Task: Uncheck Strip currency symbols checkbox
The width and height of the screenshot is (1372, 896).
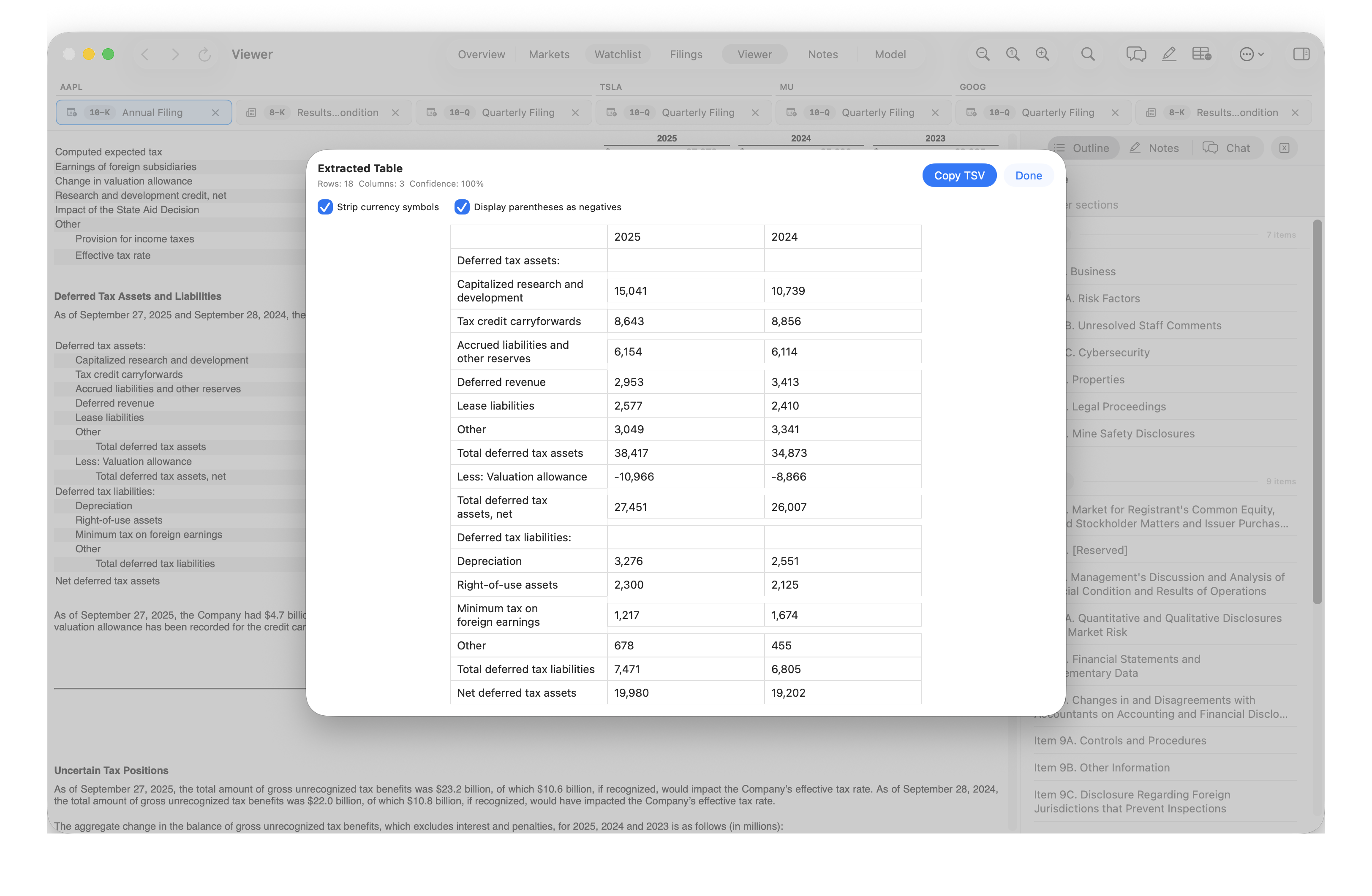Action: (325, 207)
